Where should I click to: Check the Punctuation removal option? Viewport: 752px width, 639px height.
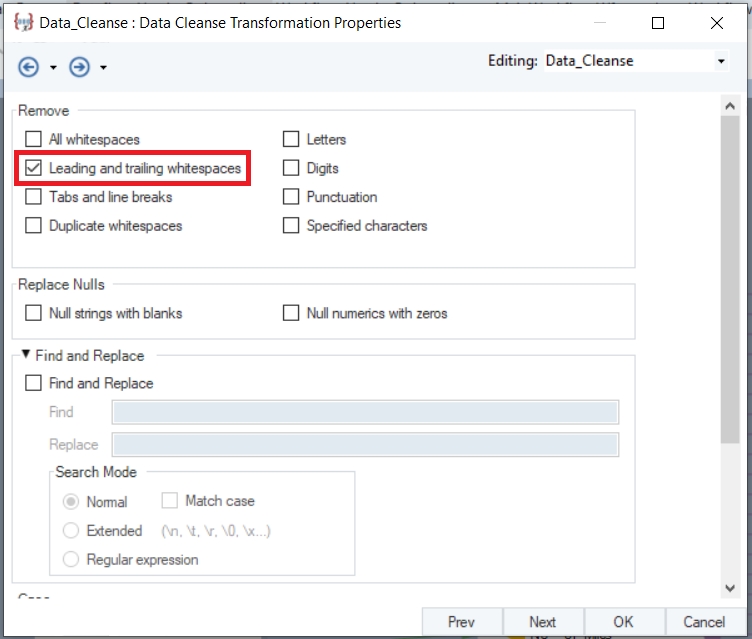pos(291,197)
